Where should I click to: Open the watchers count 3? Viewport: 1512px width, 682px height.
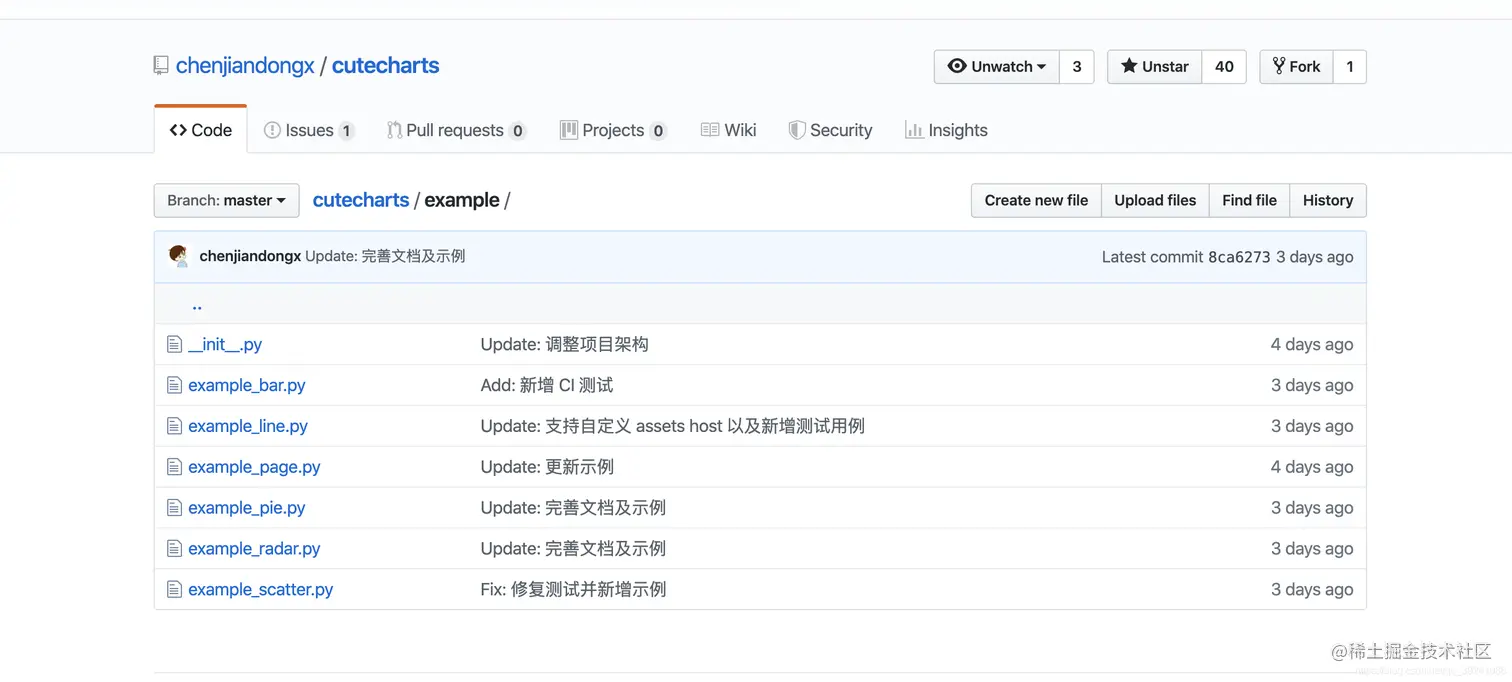click(x=1077, y=67)
